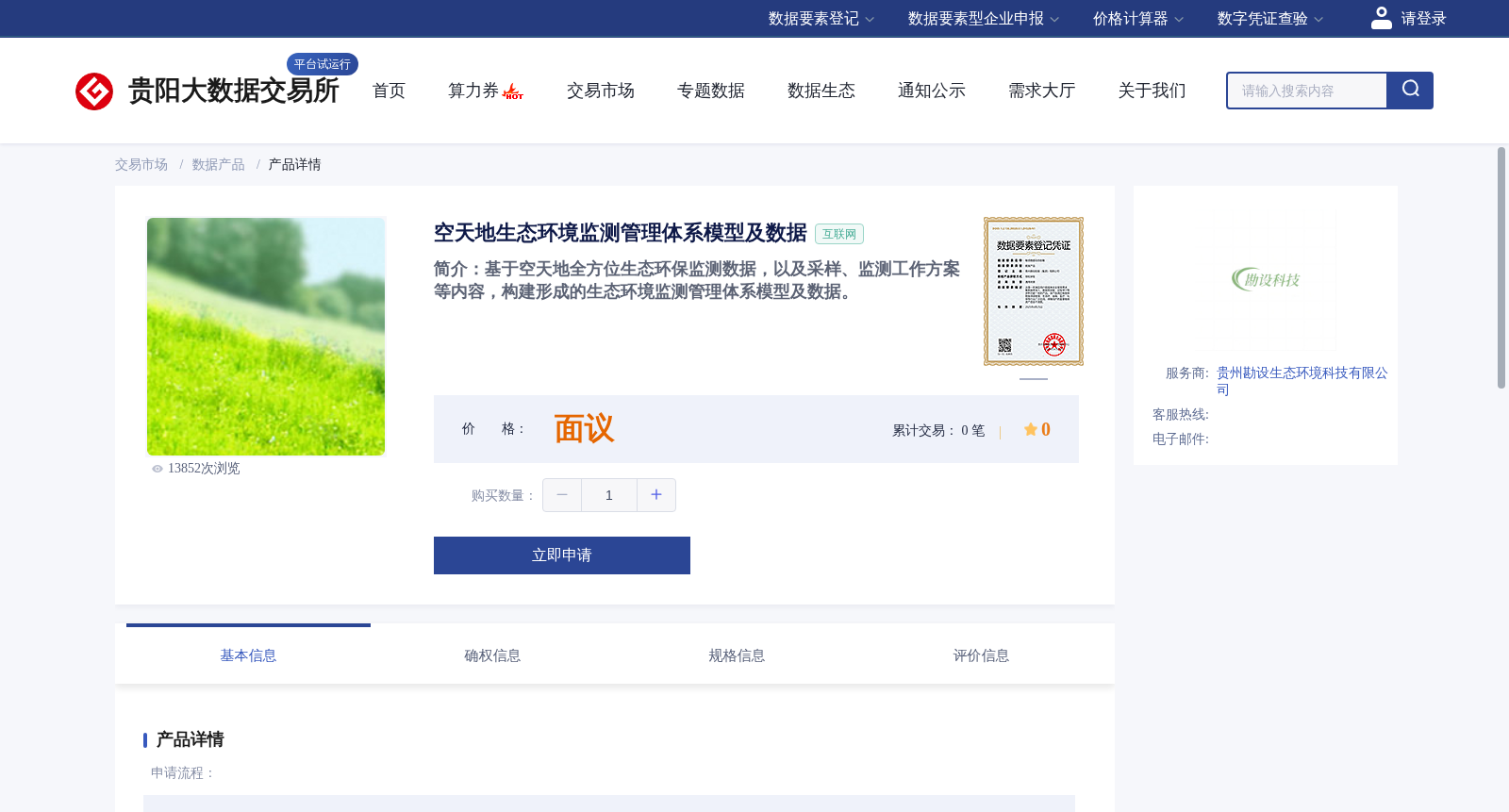Viewport: 1509px width, 812px height.
Task: Expand the 数字凭证查验 dropdown
Action: tap(1270, 19)
